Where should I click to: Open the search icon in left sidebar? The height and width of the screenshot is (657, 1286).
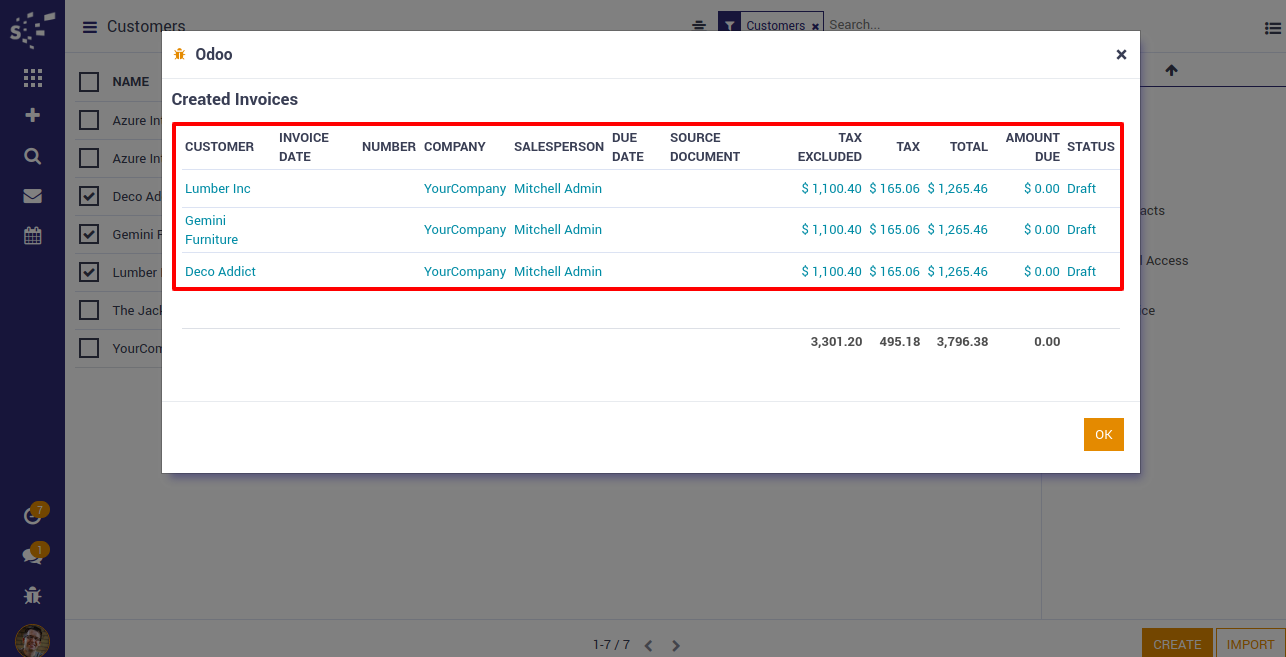pyautogui.click(x=32, y=156)
